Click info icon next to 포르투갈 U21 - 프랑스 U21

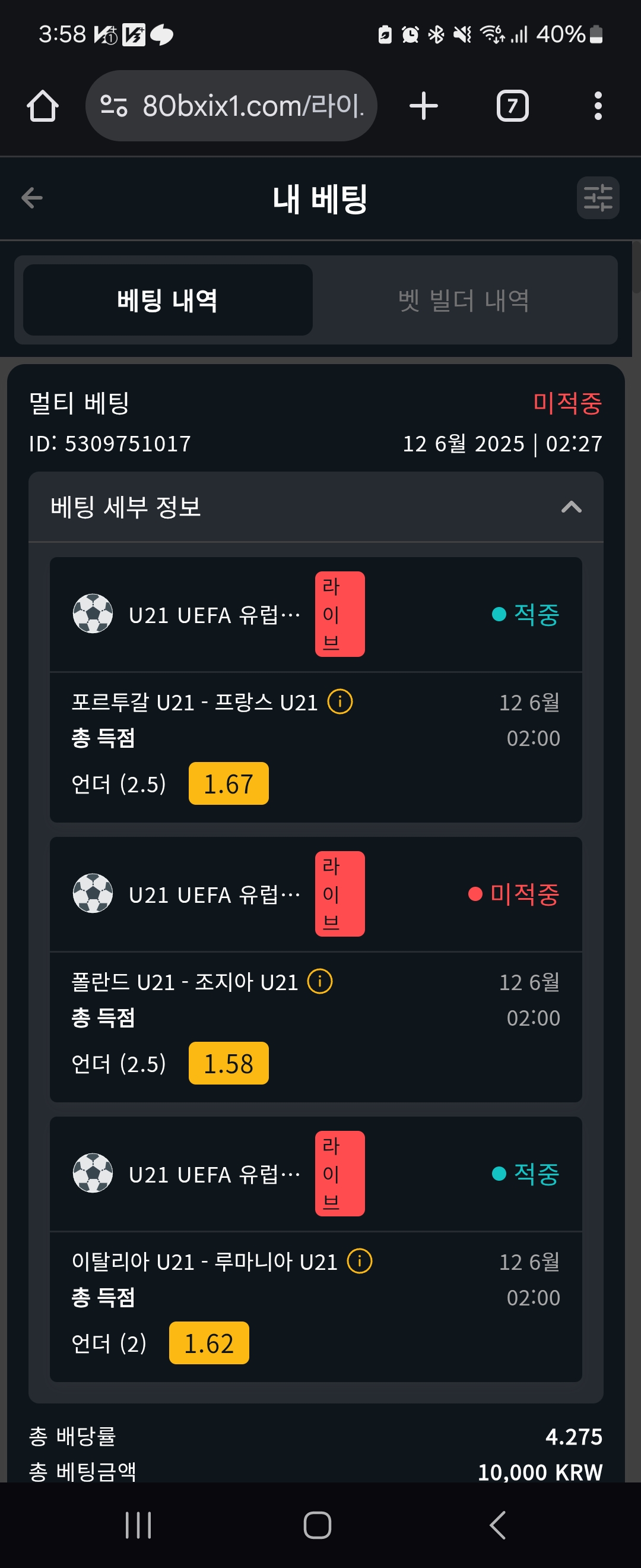click(340, 702)
